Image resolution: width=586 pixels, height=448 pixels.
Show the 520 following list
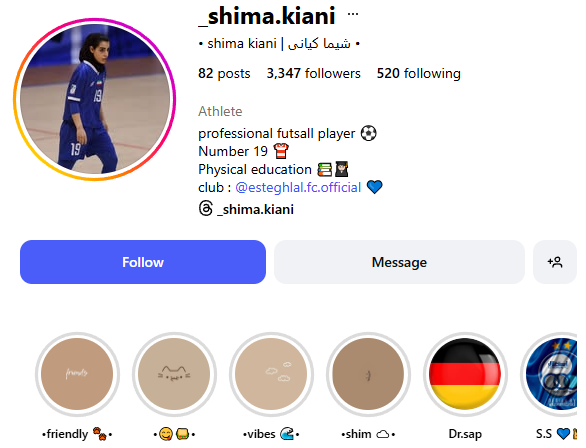pyautogui.click(x=419, y=74)
